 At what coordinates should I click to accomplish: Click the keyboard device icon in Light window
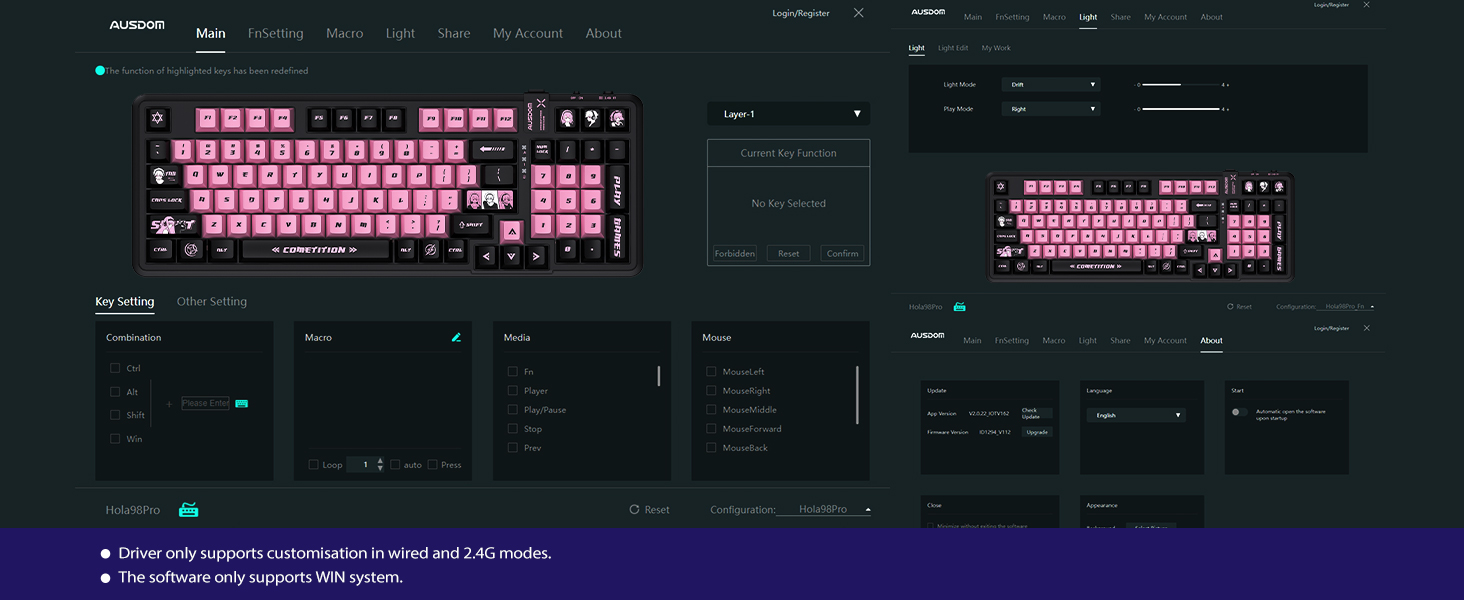point(959,307)
